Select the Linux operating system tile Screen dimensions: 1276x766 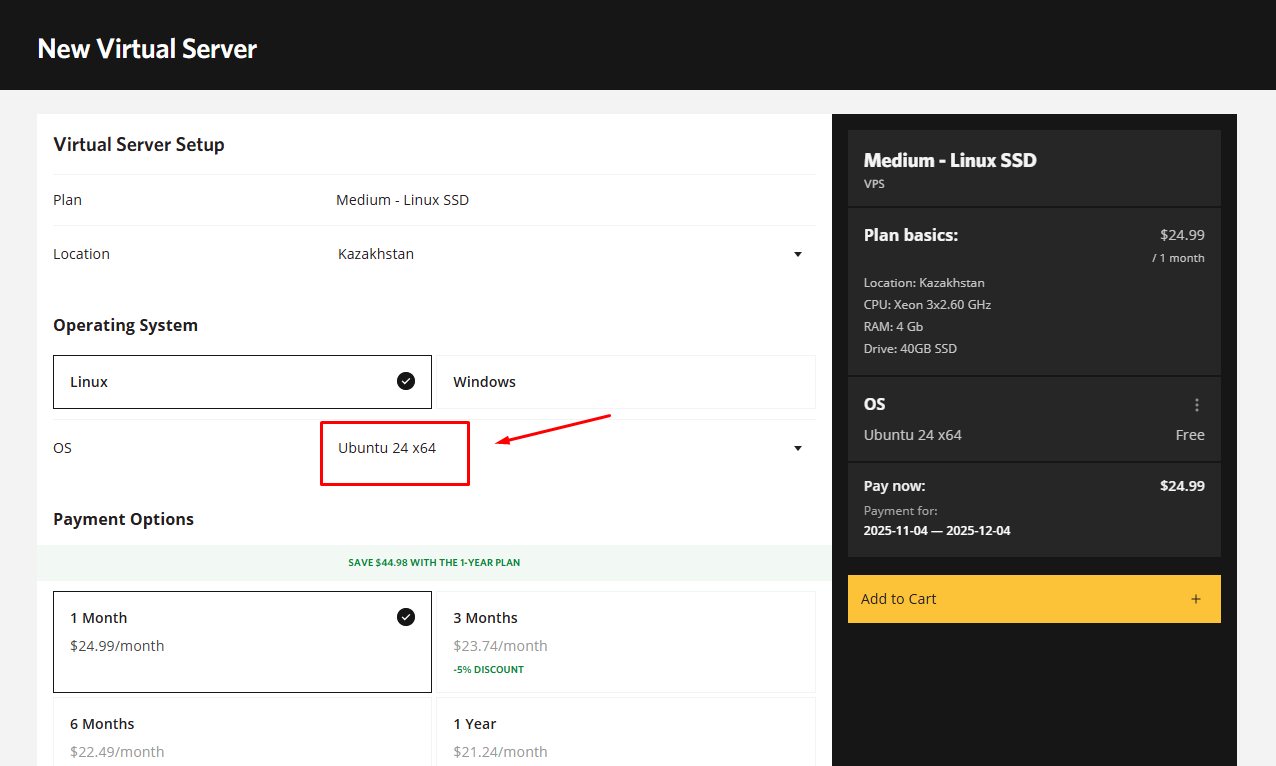click(242, 382)
